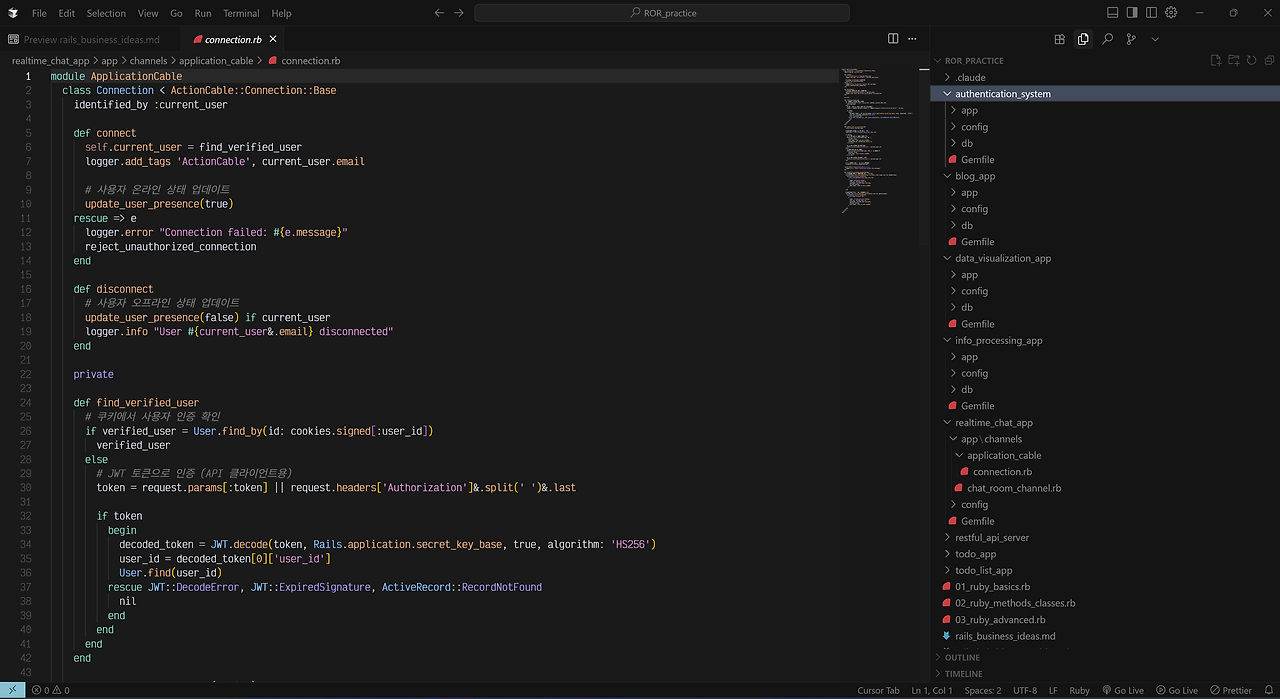Open the File menu

tap(39, 13)
